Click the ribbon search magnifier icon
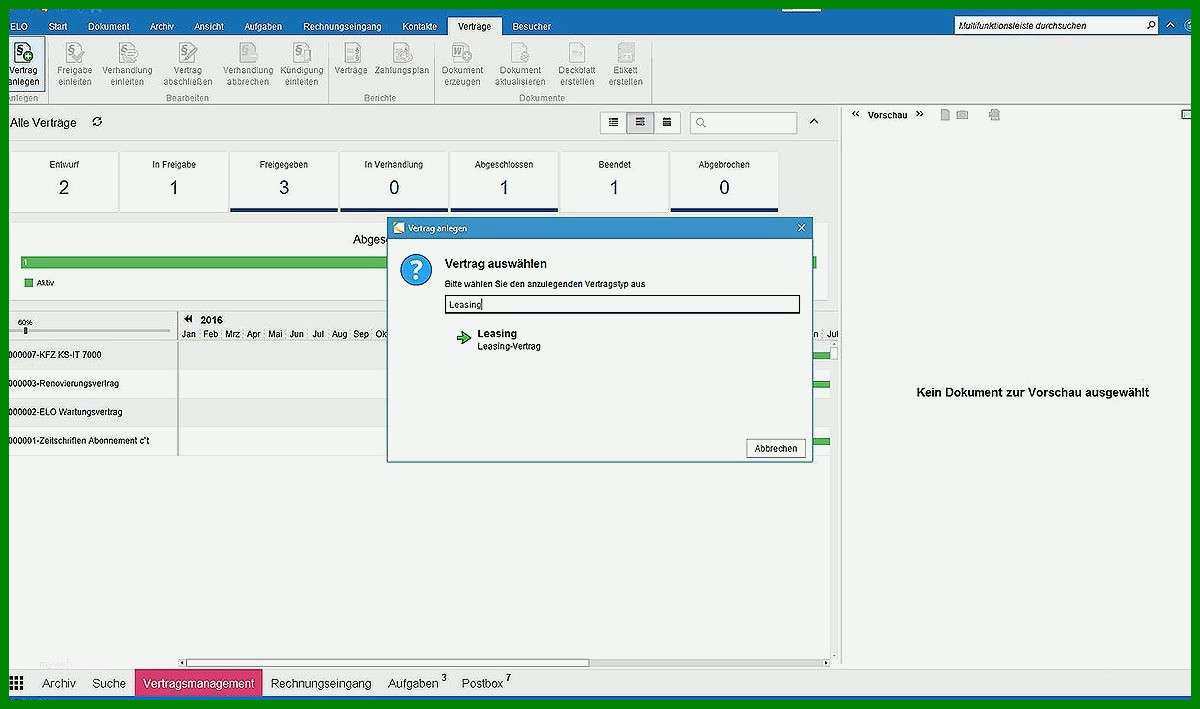 point(1151,25)
